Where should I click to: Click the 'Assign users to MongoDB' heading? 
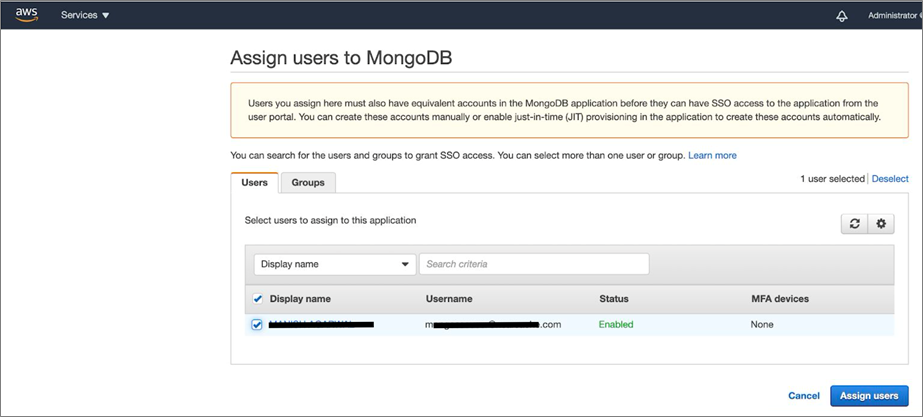point(341,58)
